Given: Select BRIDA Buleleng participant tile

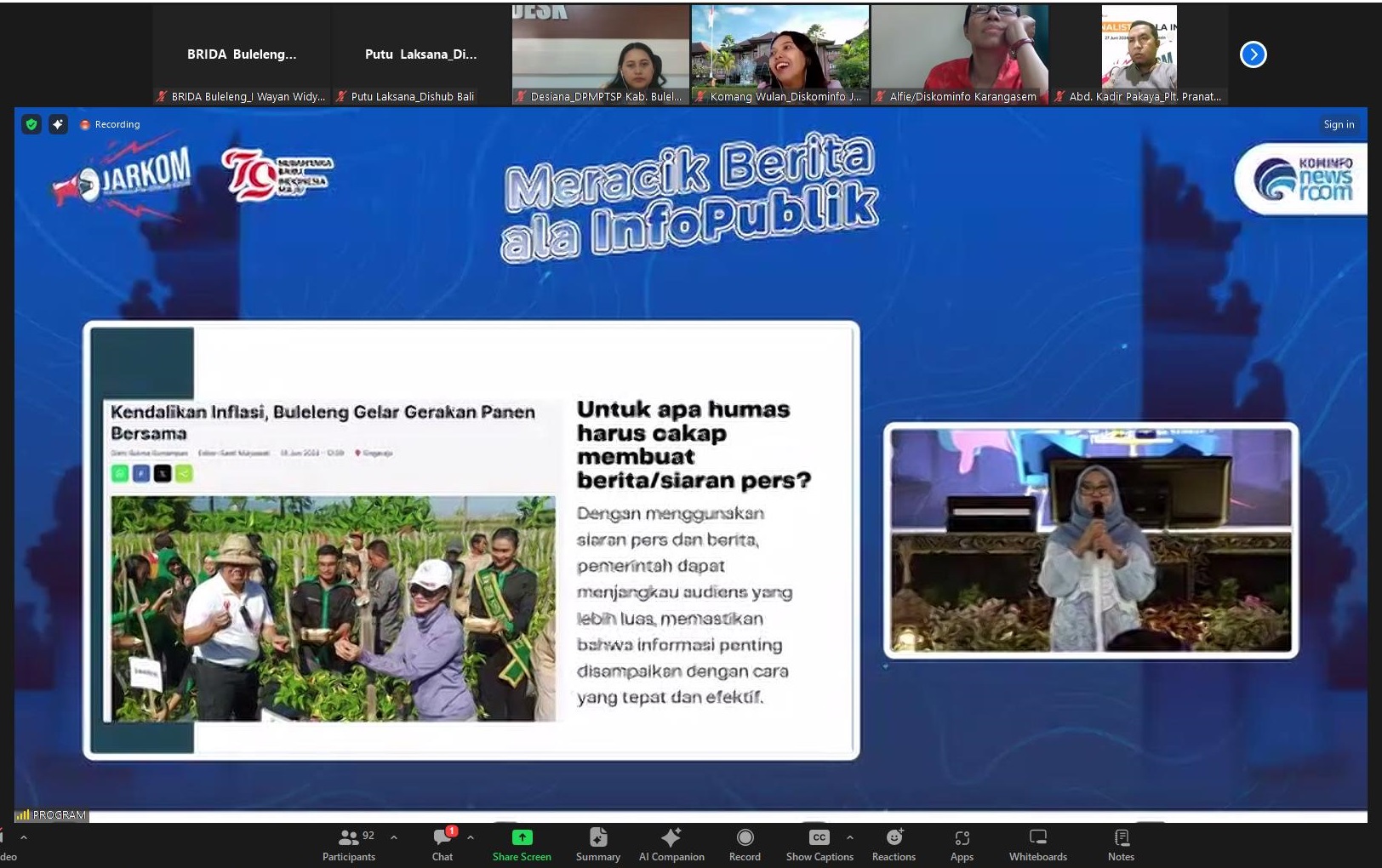Looking at the screenshot, I should coord(242,54).
